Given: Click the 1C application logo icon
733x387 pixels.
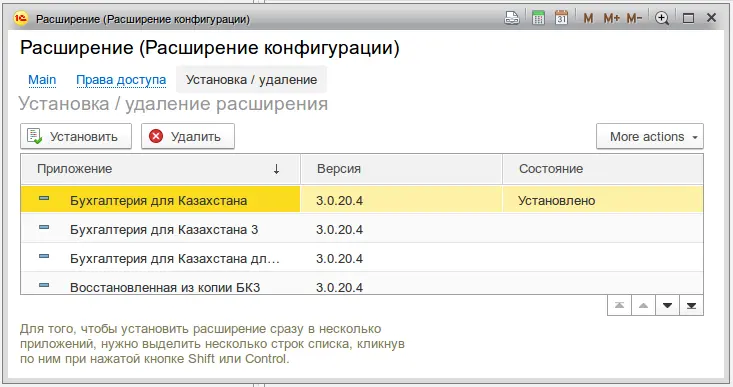Looking at the screenshot, I should click(x=21, y=18).
